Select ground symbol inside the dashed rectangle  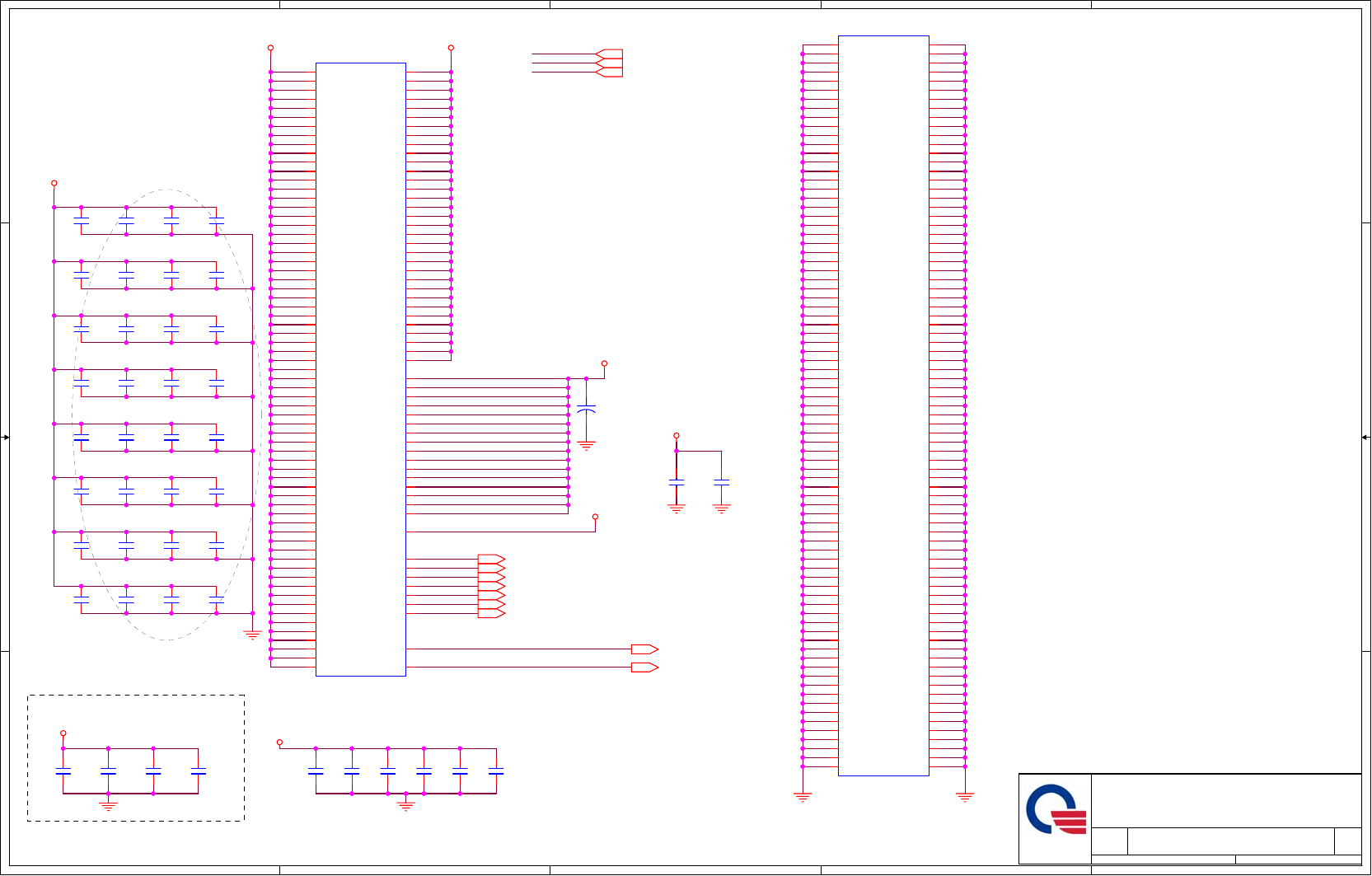(x=108, y=806)
